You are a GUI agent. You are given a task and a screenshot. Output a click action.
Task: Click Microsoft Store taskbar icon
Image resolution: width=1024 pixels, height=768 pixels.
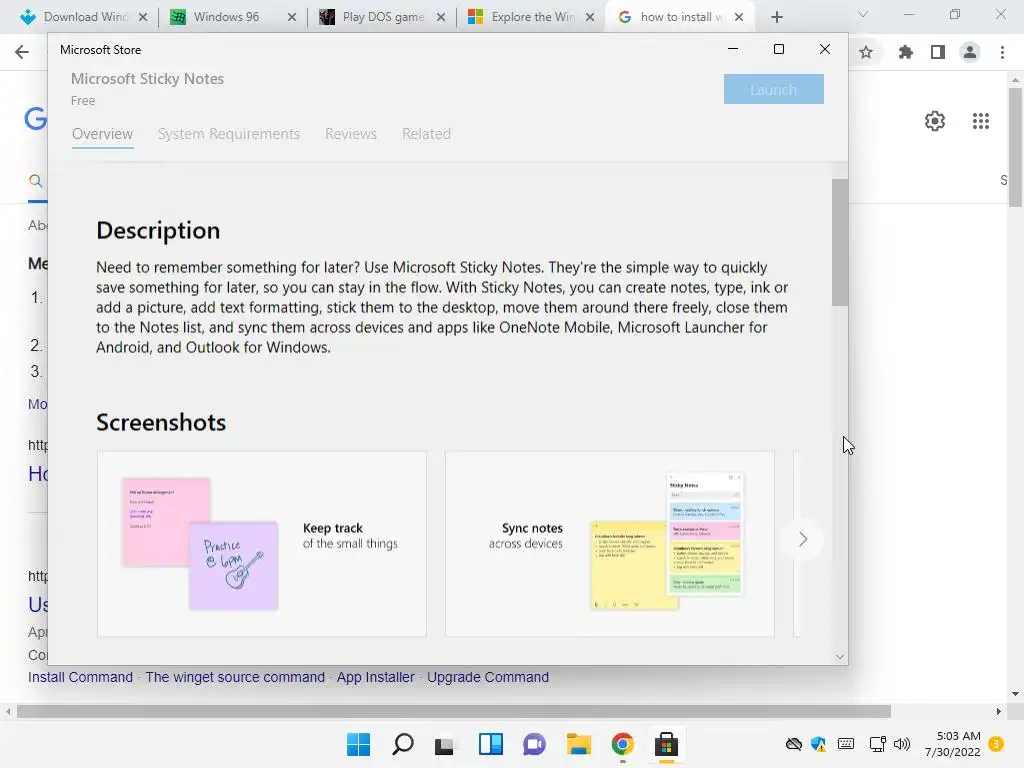(x=666, y=744)
